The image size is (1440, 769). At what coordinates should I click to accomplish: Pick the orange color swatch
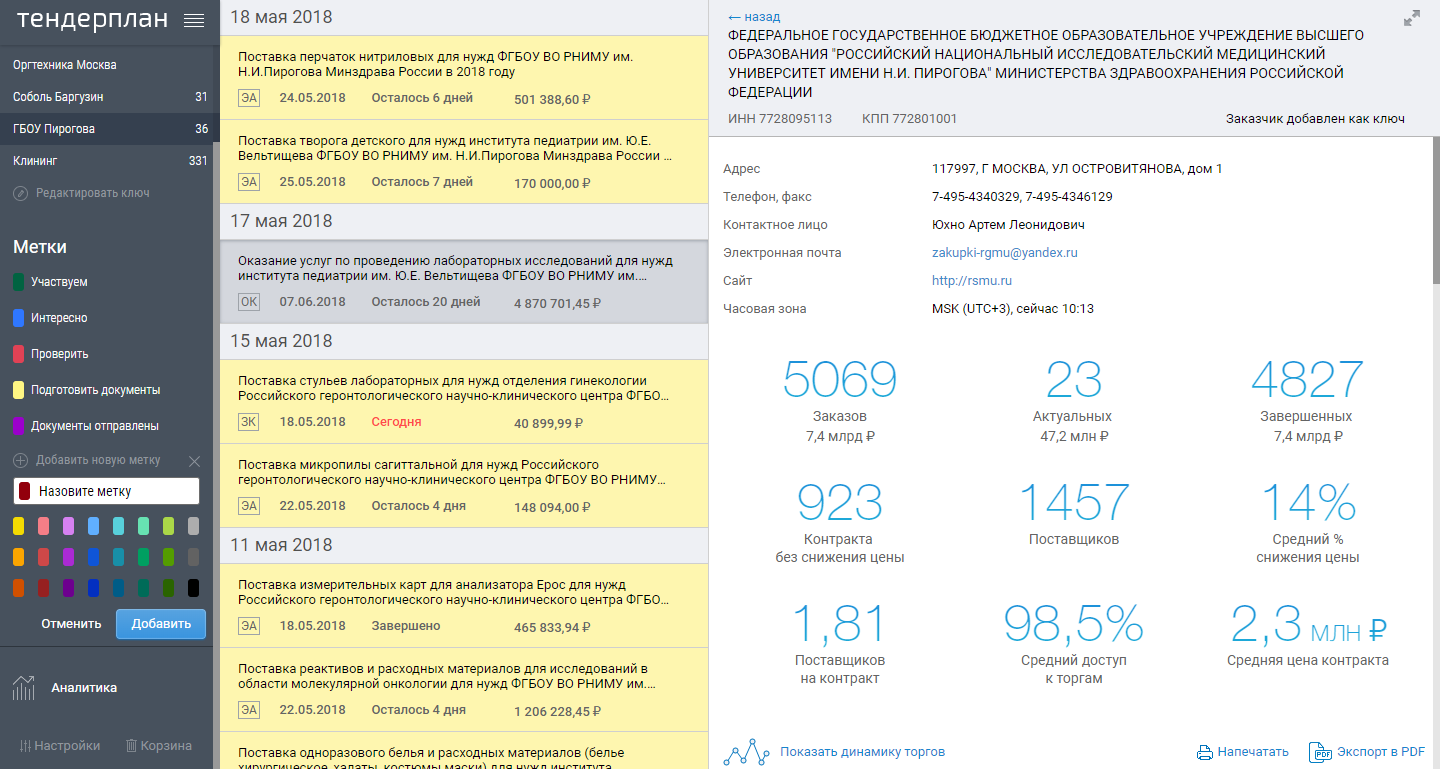tap(19, 557)
